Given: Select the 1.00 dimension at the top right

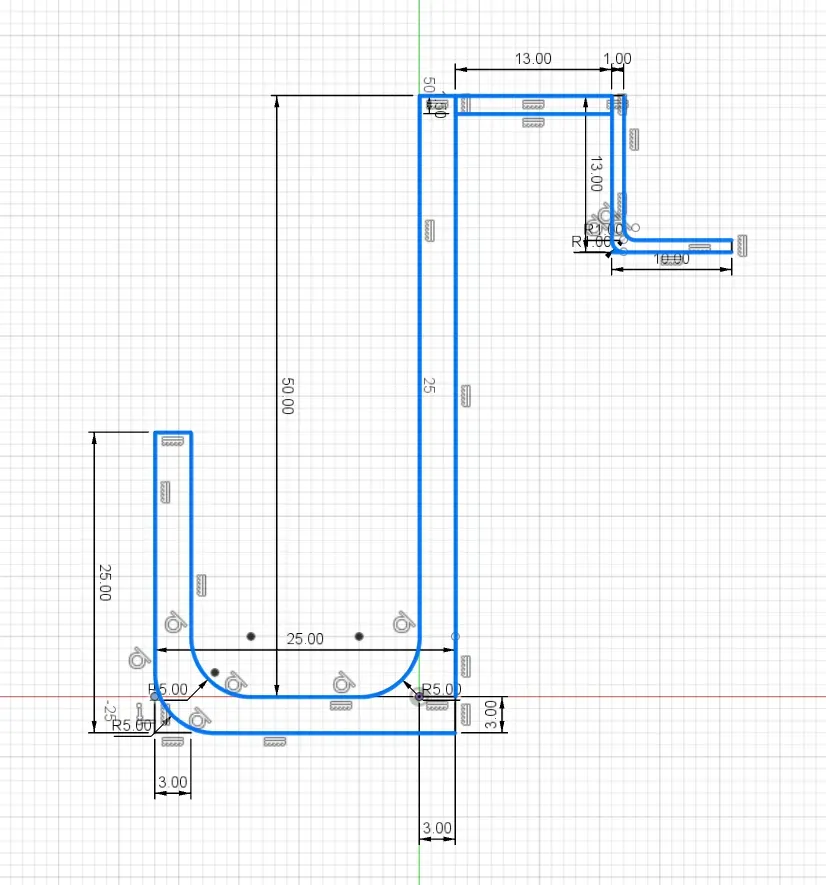Looking at the screenshot, I should (618, 59).
